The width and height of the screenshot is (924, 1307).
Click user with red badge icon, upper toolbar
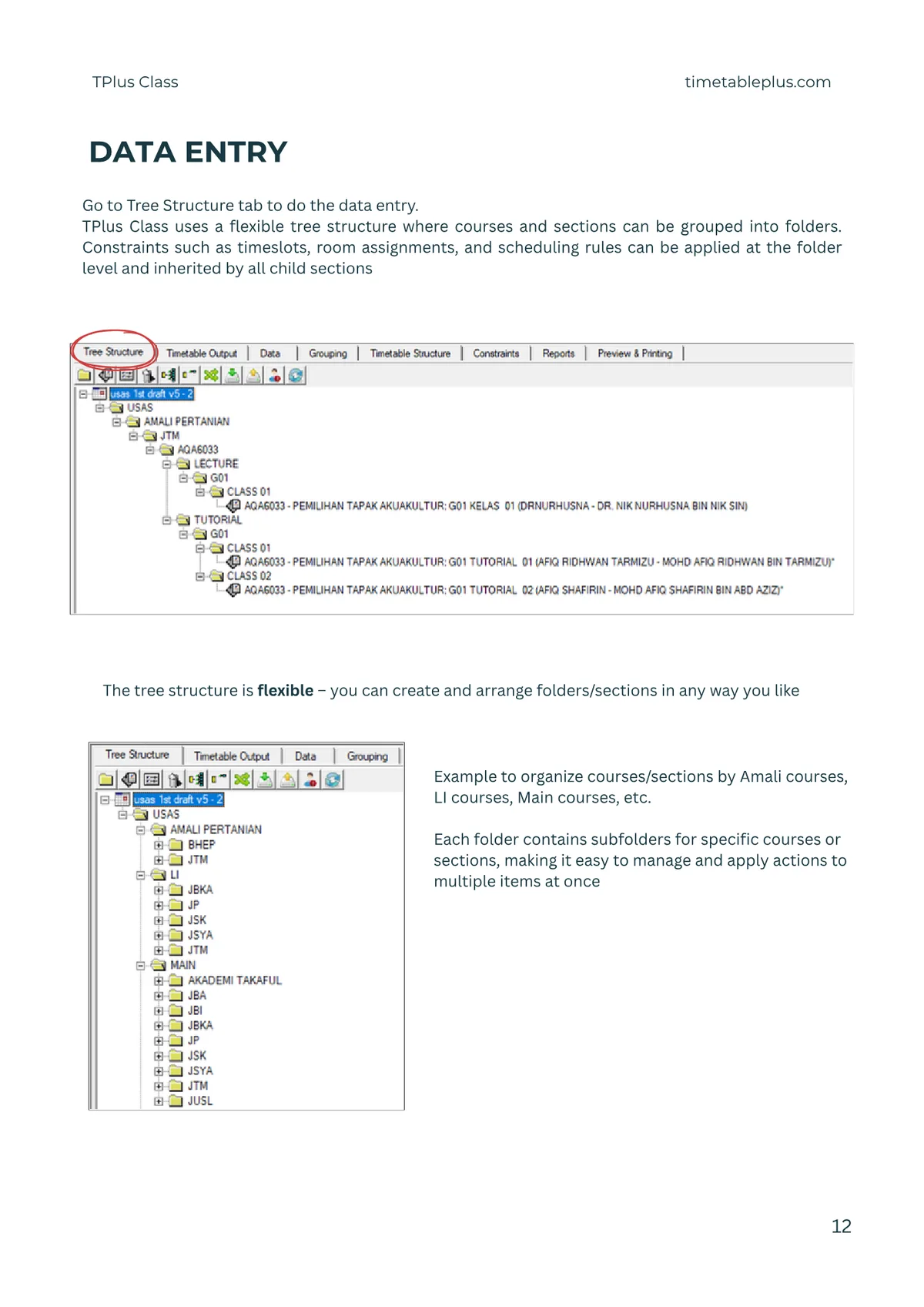click(x=274, y=375)
